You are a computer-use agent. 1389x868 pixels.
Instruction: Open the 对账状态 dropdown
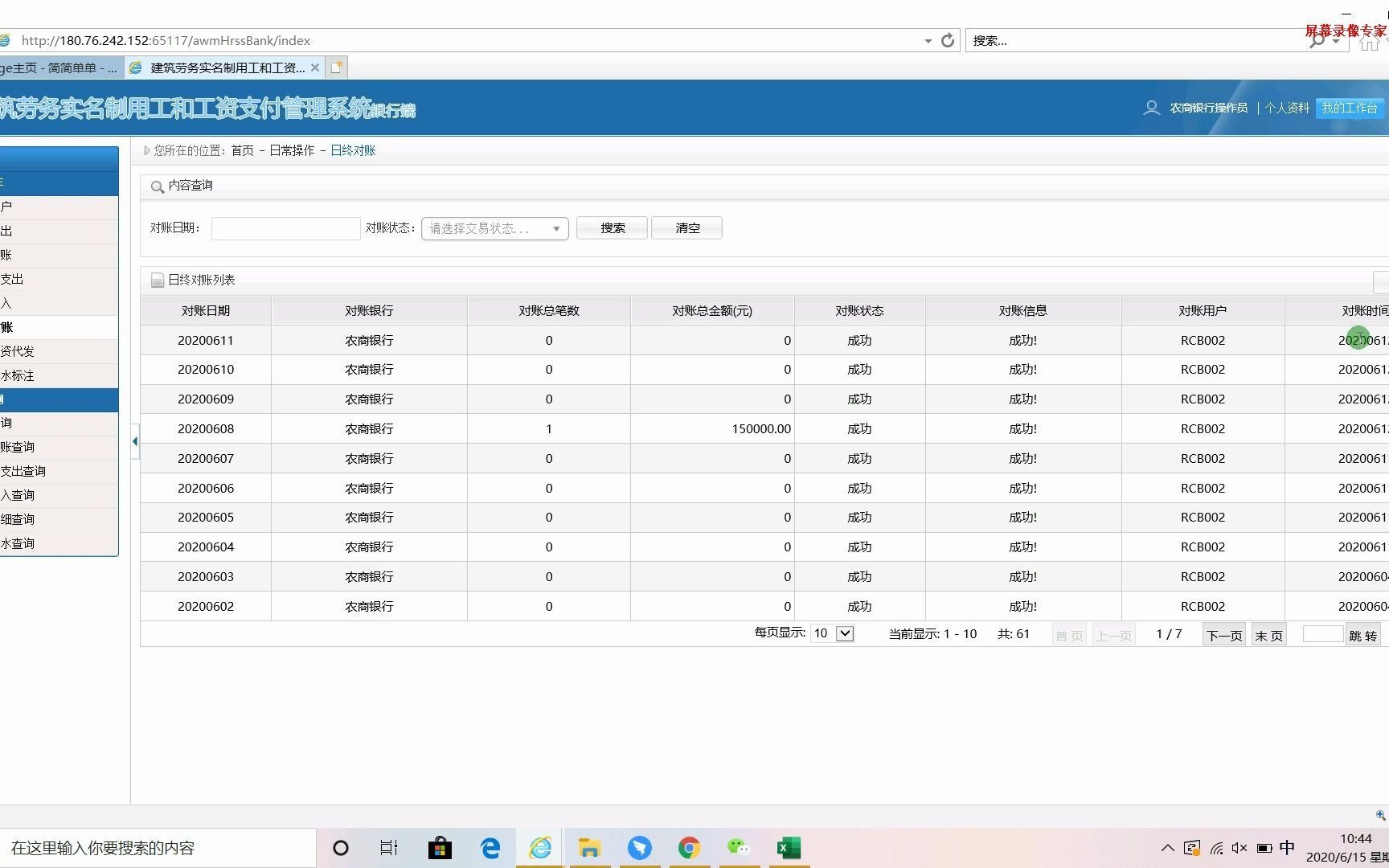tap(494, 228)
